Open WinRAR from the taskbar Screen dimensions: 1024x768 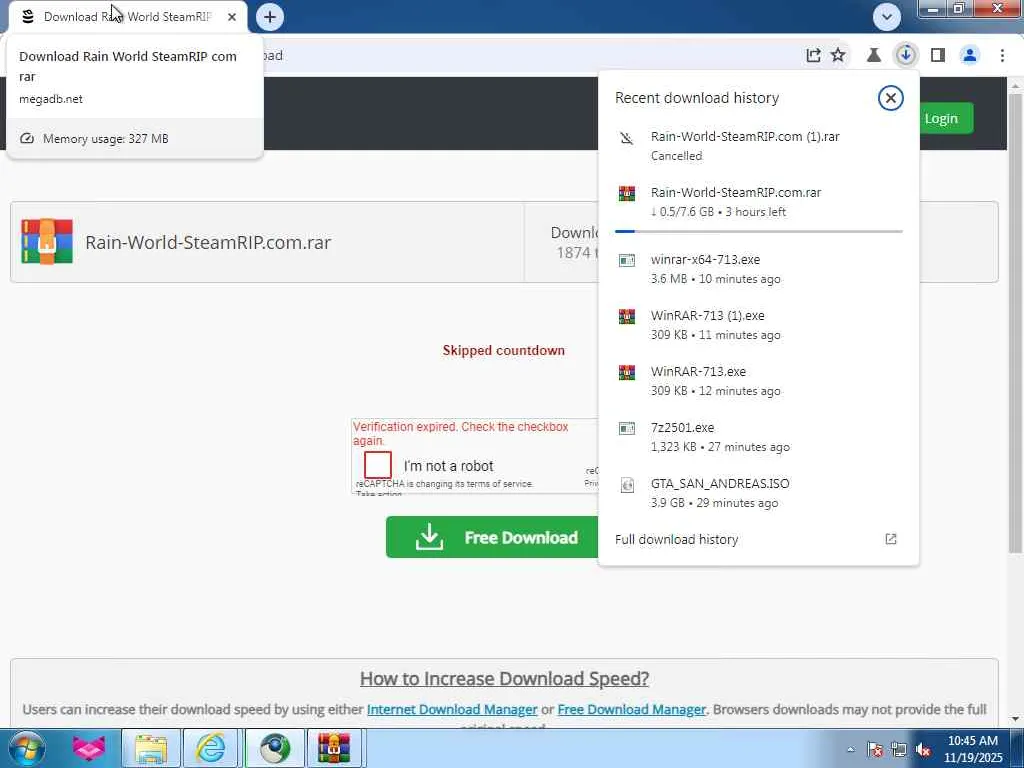pyautogui.click(x=334, y=748)
